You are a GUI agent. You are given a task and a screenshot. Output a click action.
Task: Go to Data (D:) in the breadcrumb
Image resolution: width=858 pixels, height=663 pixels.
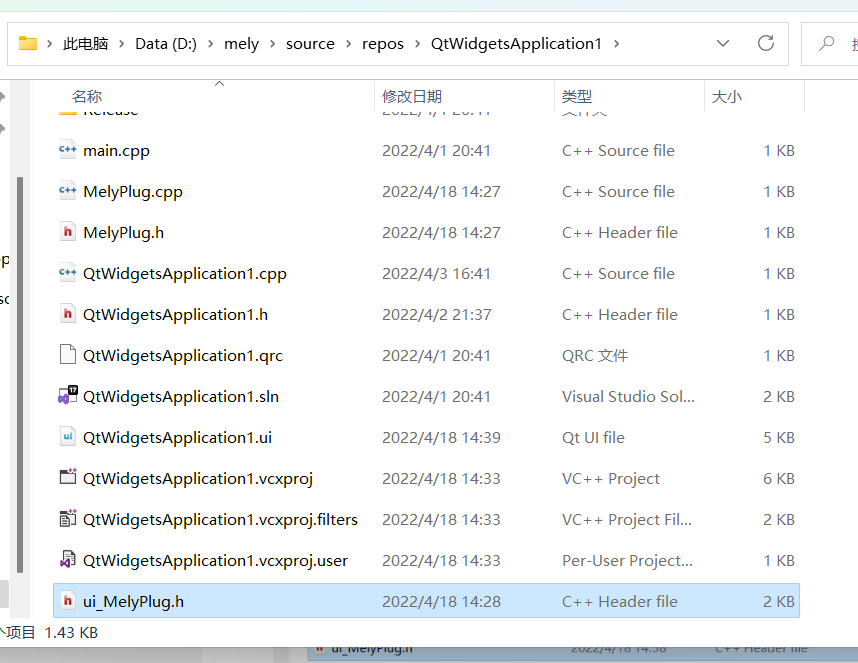coord(166,44)
